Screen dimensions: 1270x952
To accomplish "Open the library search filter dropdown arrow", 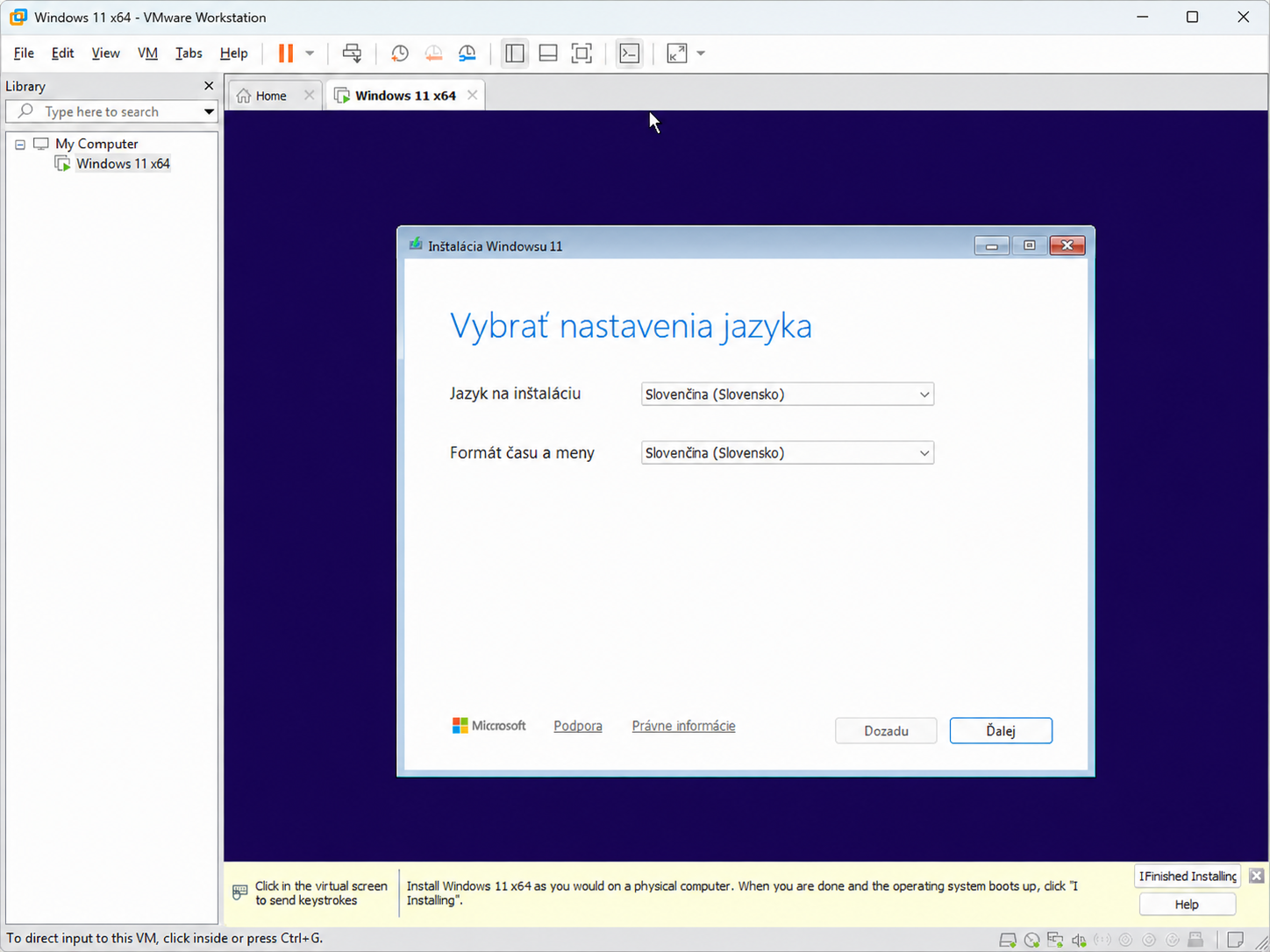I will pos(209,111).
